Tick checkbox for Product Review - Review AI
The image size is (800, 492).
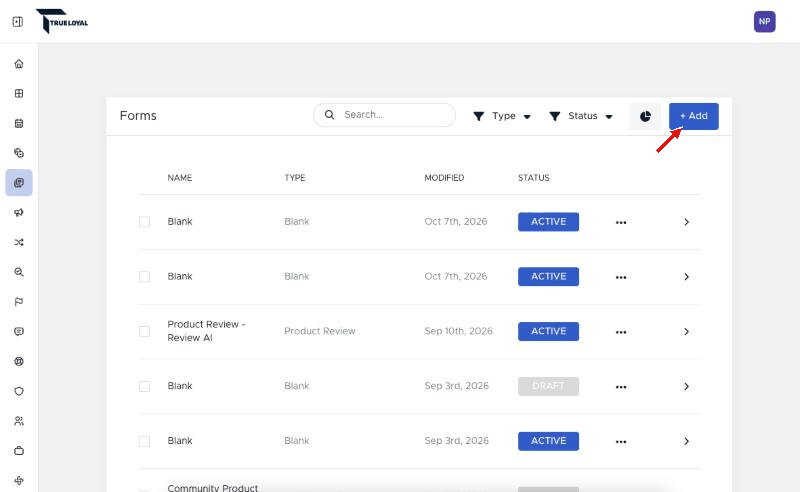click(x=144, y=331)
